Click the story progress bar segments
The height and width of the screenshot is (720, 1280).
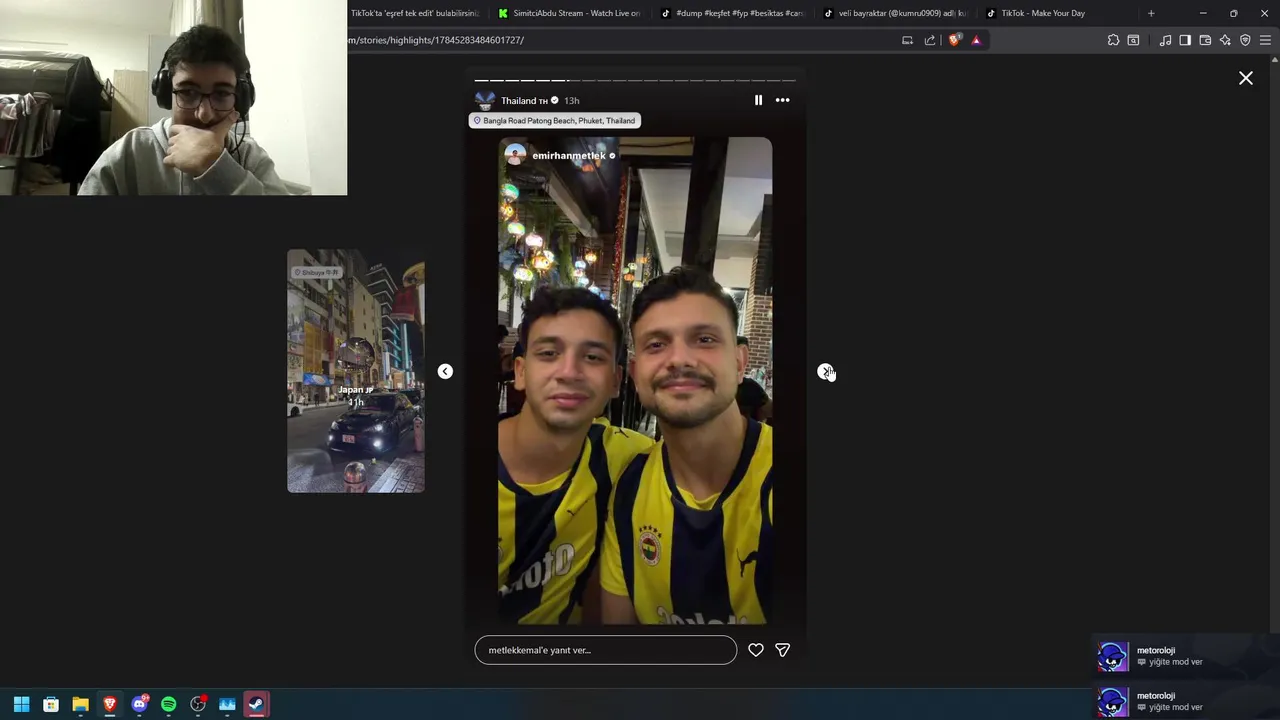pyautogui.click(x=635, y=80)
